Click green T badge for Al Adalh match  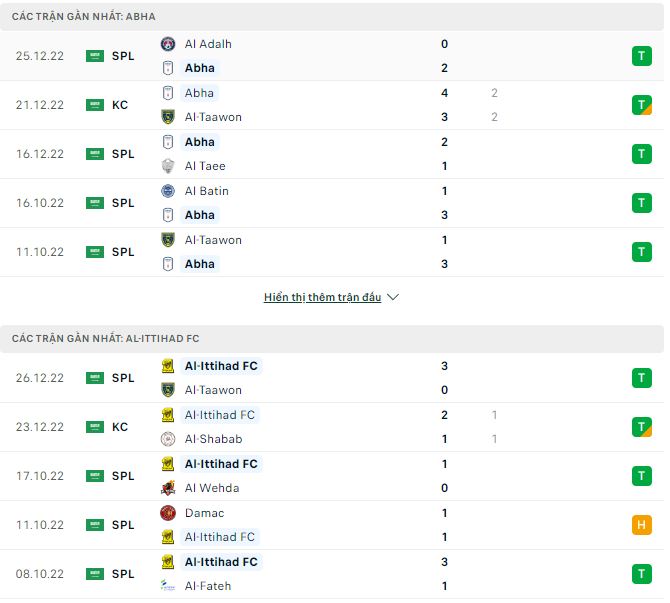[641, 56]
